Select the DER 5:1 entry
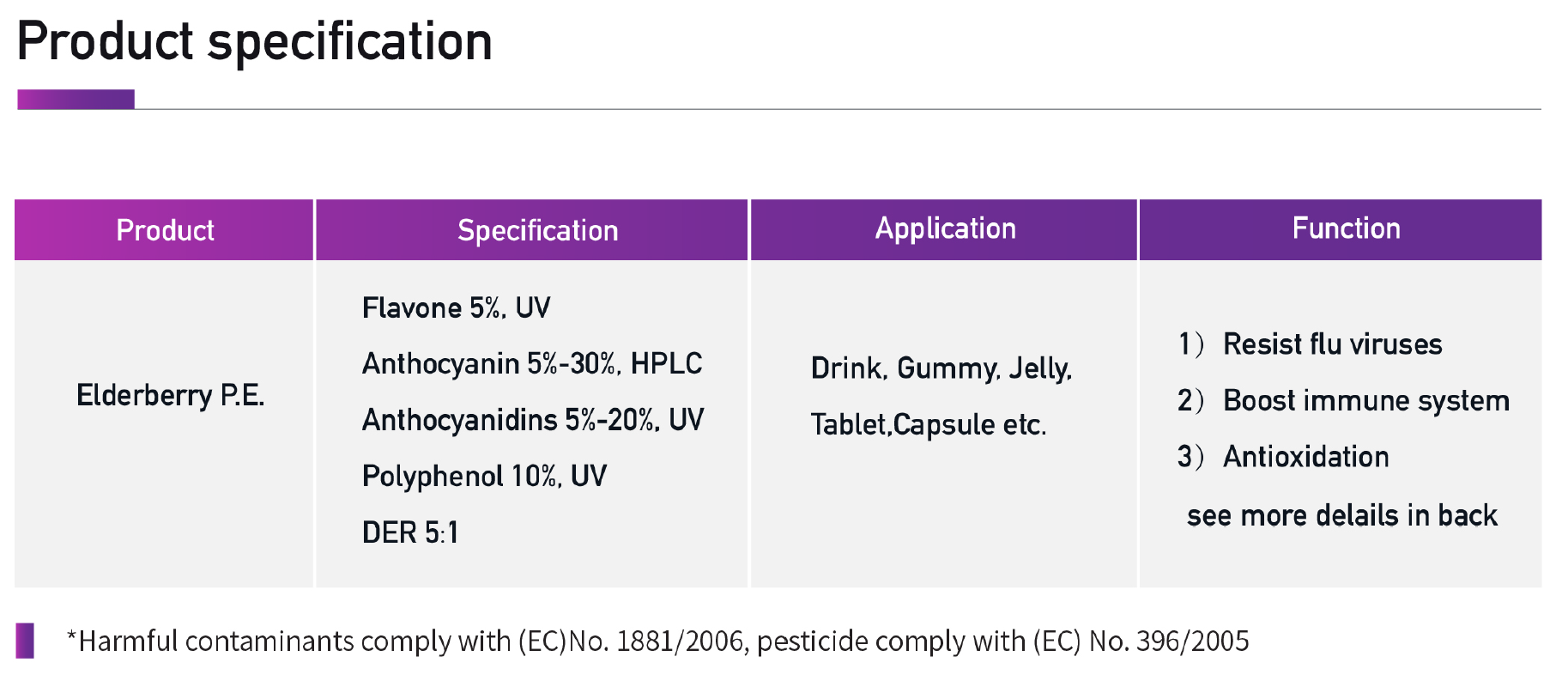Image resolution: width=1568 pixels, height=681 pixels. 410,532
